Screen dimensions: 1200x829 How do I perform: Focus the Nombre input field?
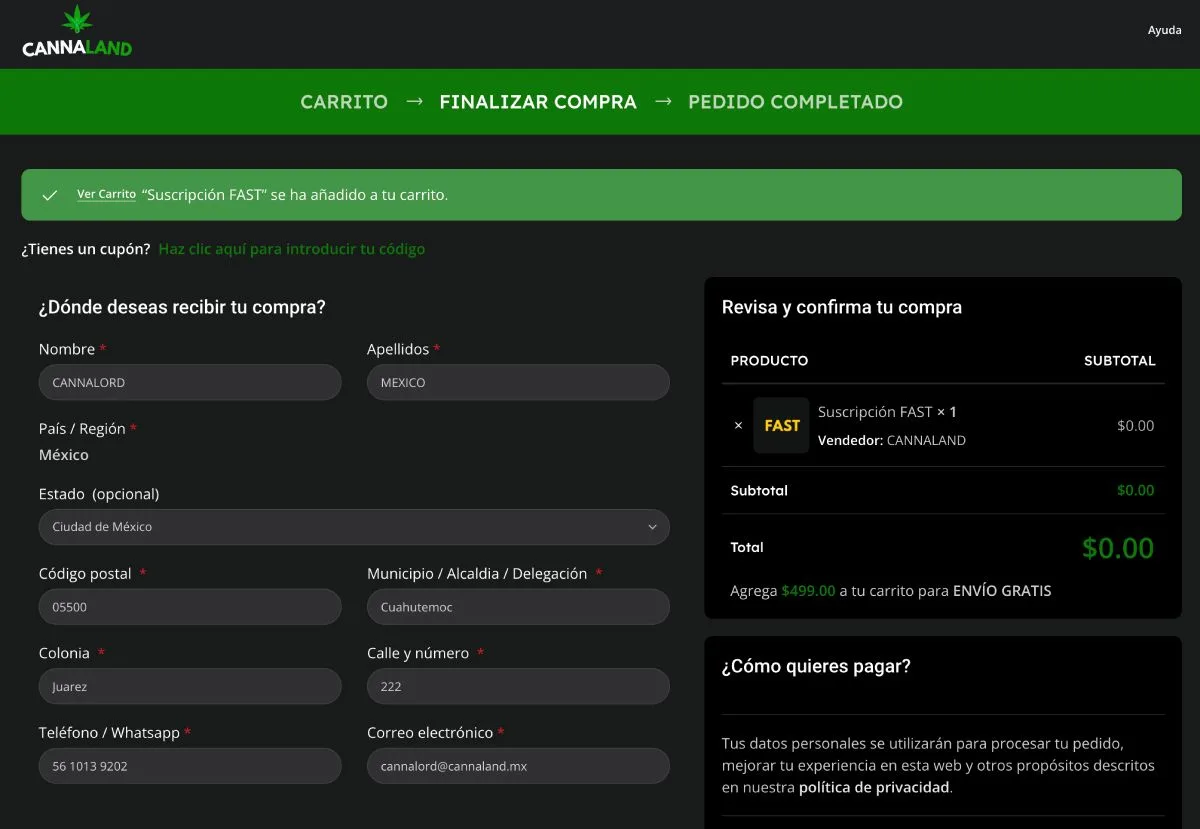pyautogui.click(x=190, y=382)
